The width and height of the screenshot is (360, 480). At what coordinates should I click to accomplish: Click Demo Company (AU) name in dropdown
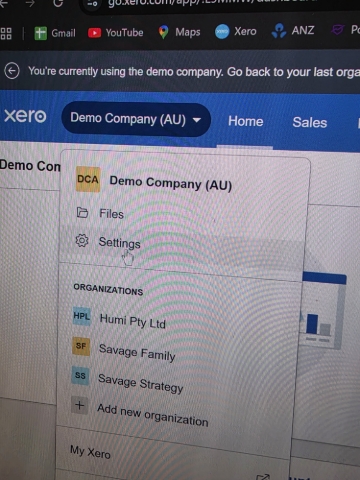171,183
